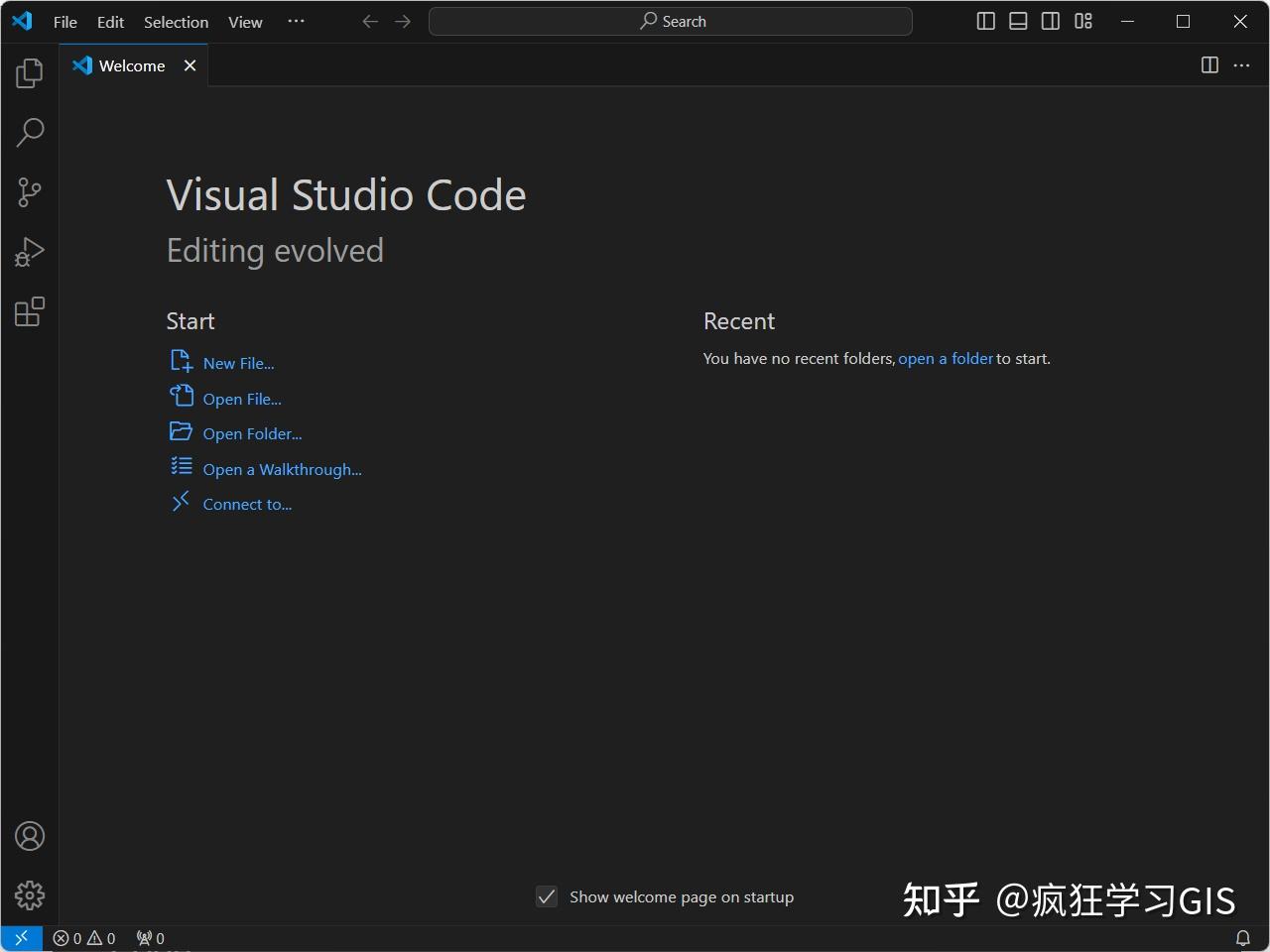Uncheck Show welcome page on startup
The width and height of the screenshot is (1270, 952).
(547, 896)
